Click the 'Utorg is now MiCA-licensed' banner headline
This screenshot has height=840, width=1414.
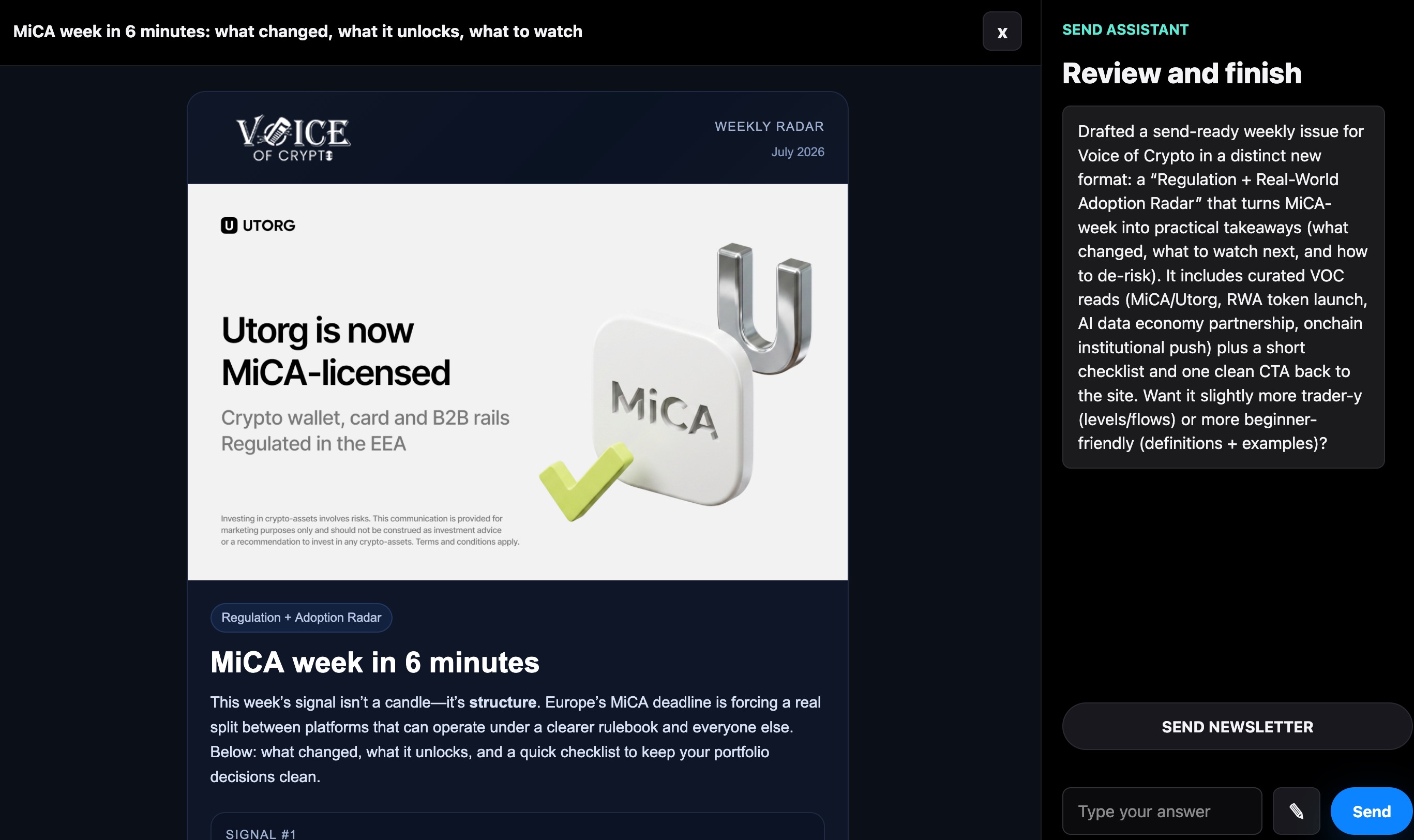pyautogui.click(x=336, y=352)
